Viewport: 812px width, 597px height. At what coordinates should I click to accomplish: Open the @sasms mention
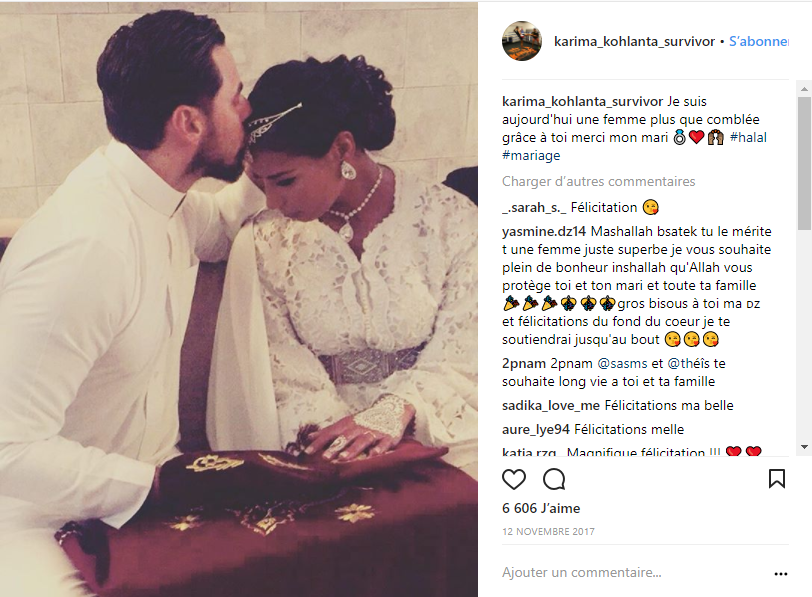(x=622, y=363)
